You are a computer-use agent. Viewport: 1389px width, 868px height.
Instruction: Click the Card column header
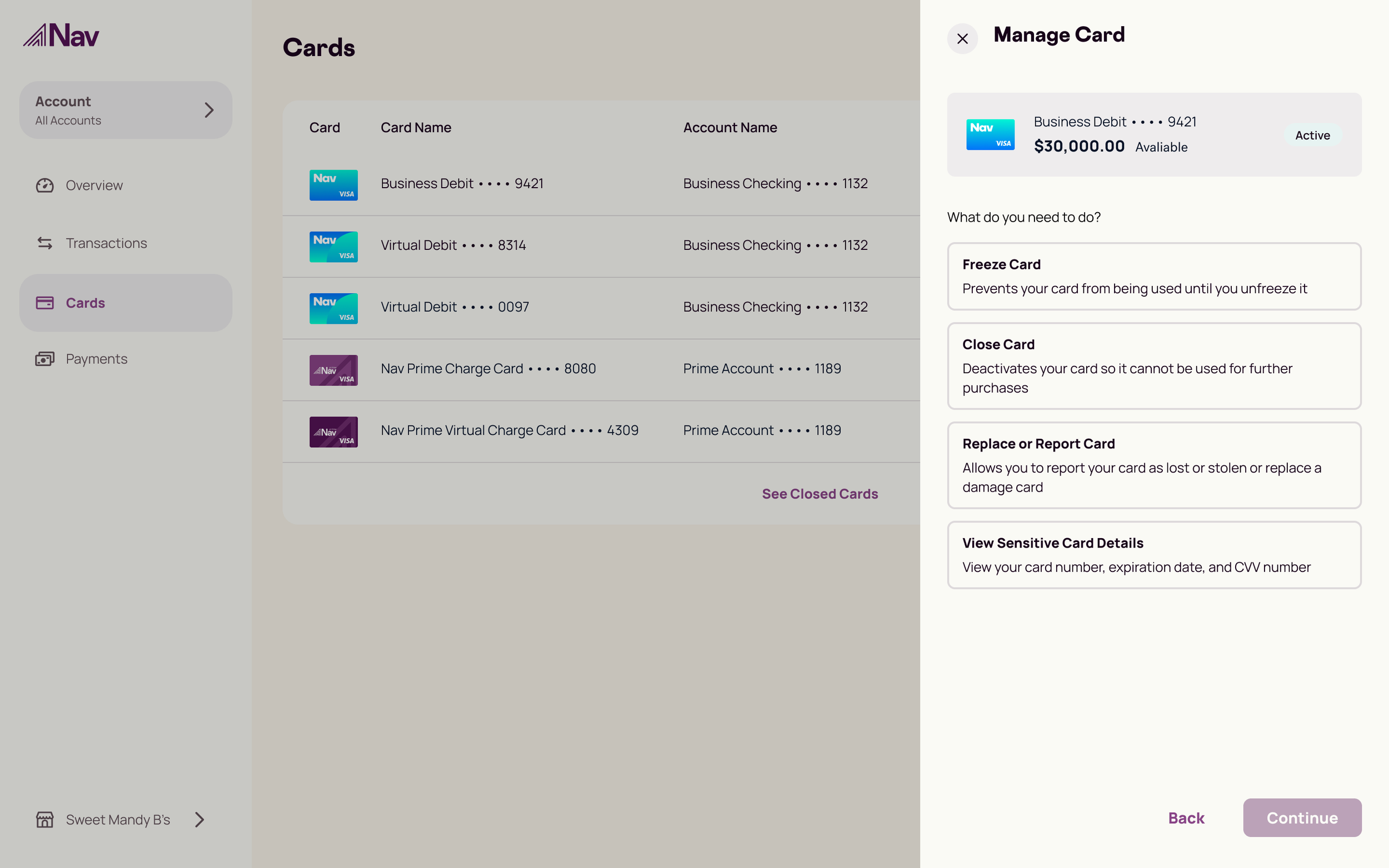pyautogui.click(x=324, y=127)
